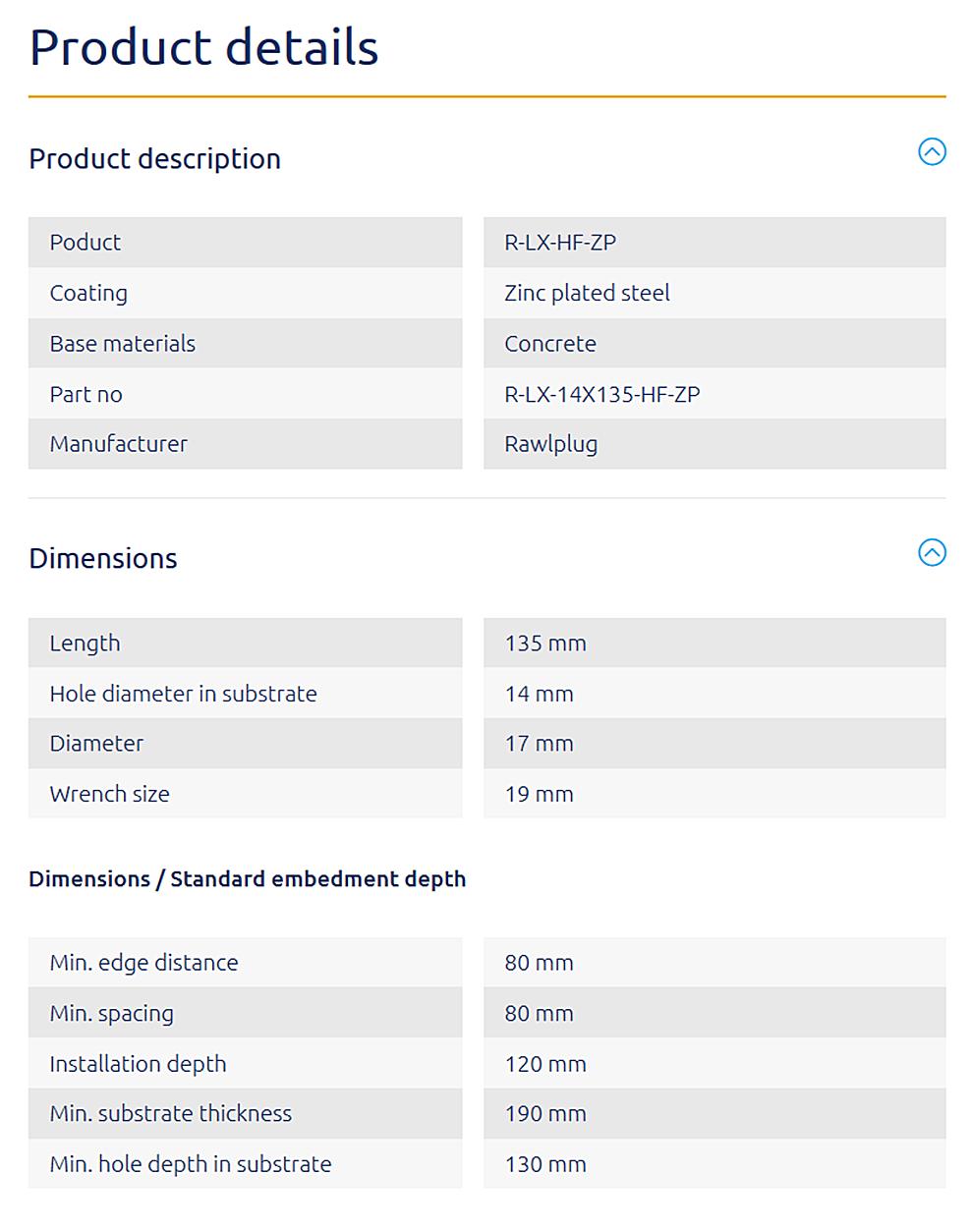Viewport: 971px width, 1232px height.
Task: Select the 130 mm hole depth value
Action: tap(545, 1164)
